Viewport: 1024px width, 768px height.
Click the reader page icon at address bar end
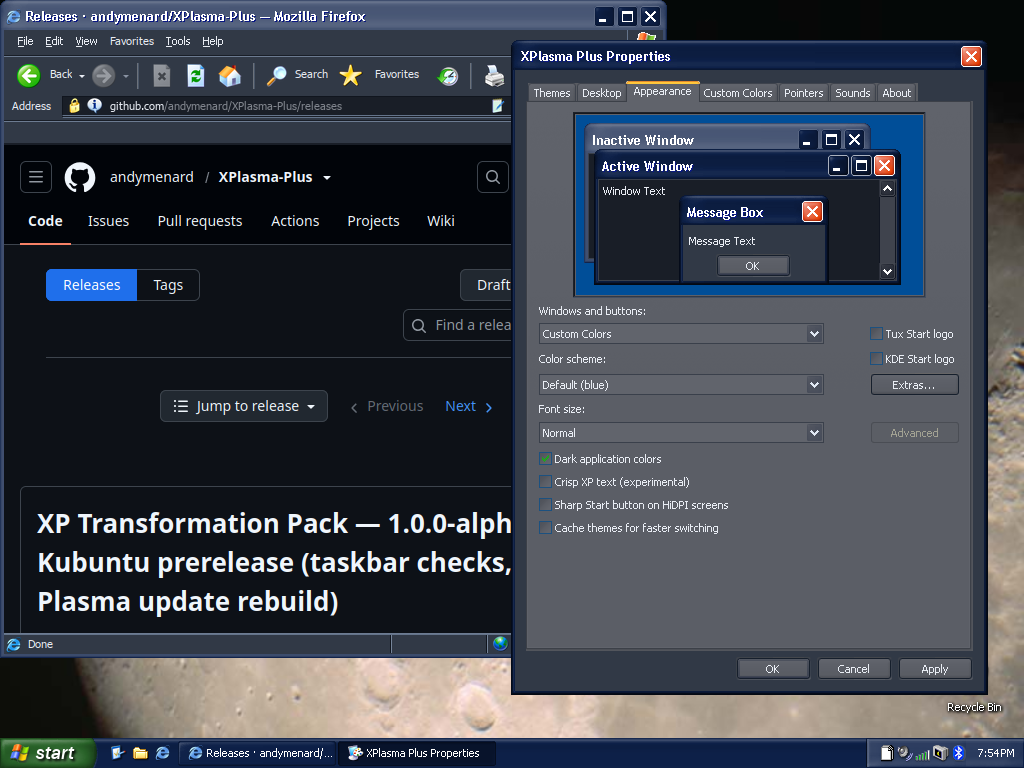[x=498, y=106]
